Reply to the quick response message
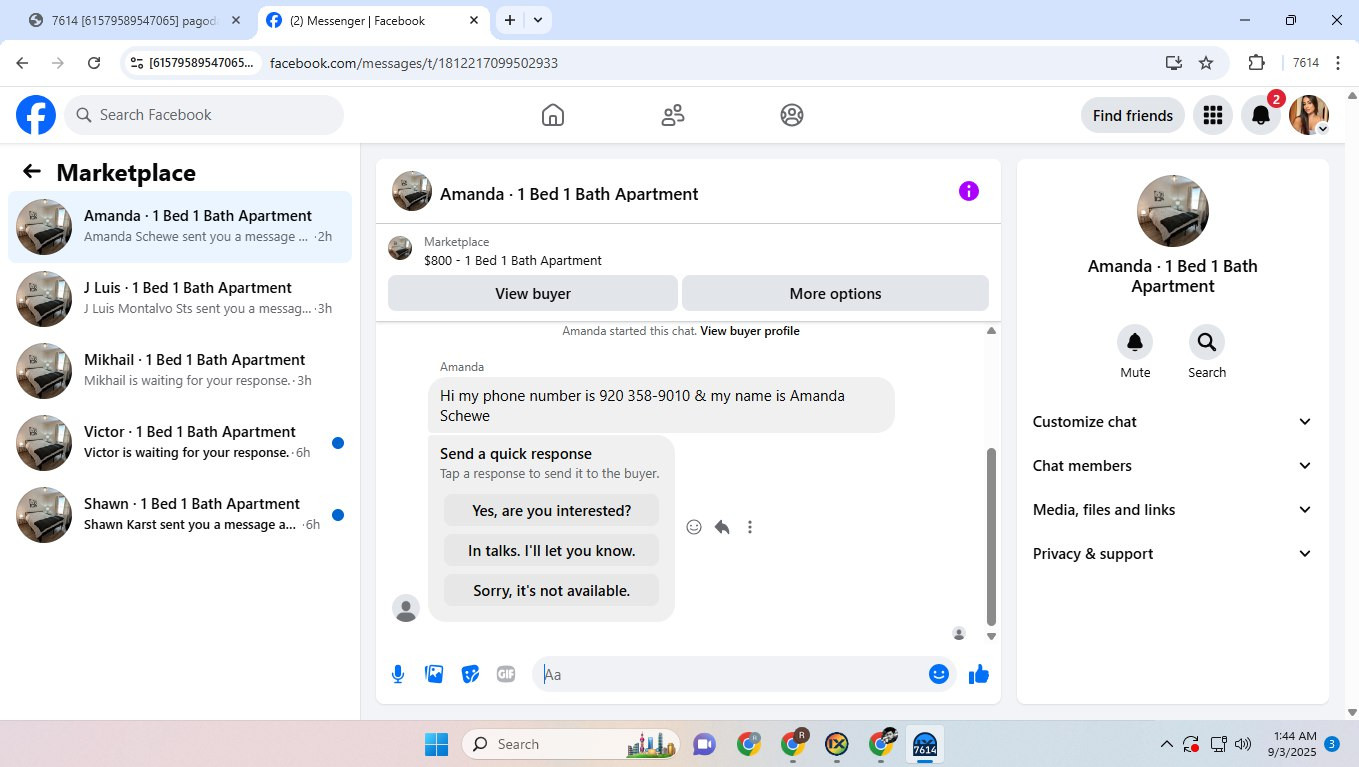Screen dimensions: 1359x767 (x=722, y=527)
